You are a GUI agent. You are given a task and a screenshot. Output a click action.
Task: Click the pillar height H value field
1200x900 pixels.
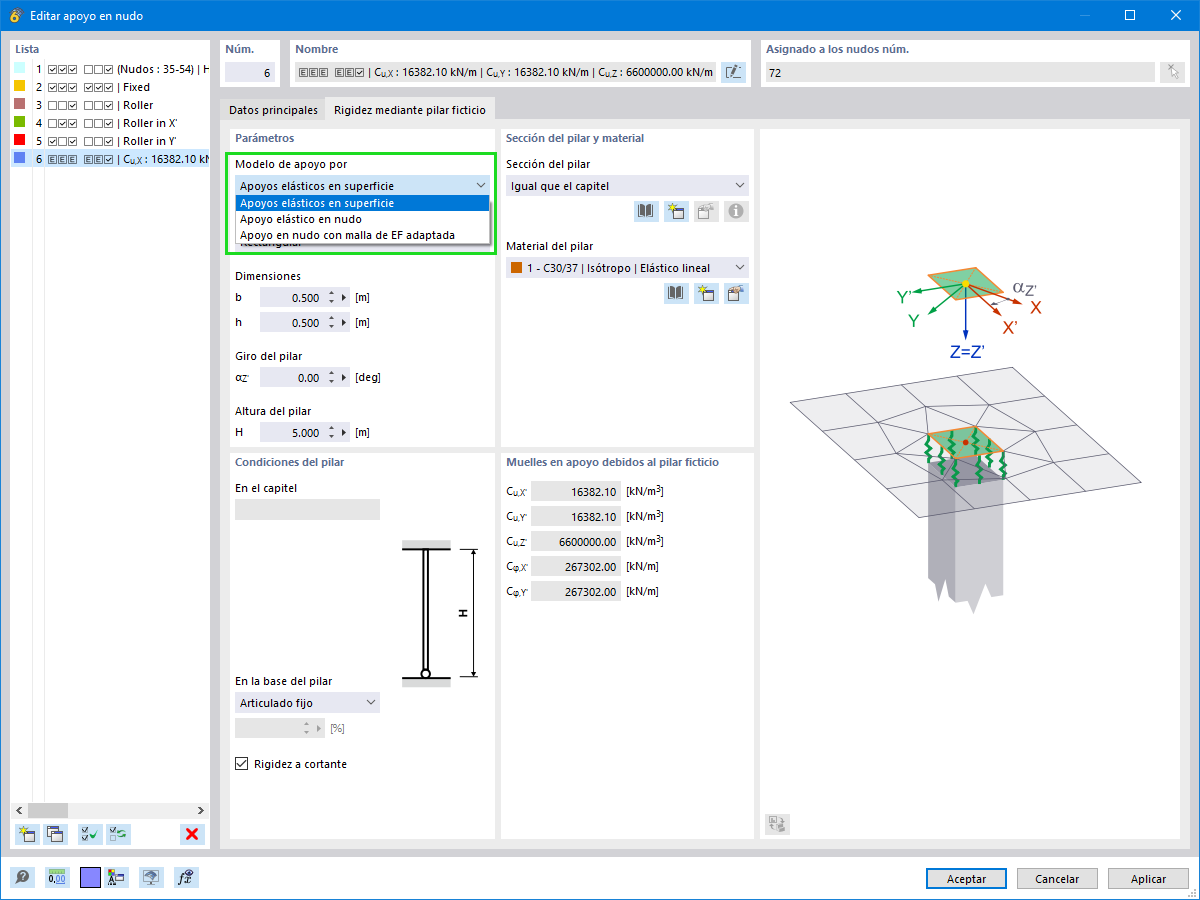(291, 433)
